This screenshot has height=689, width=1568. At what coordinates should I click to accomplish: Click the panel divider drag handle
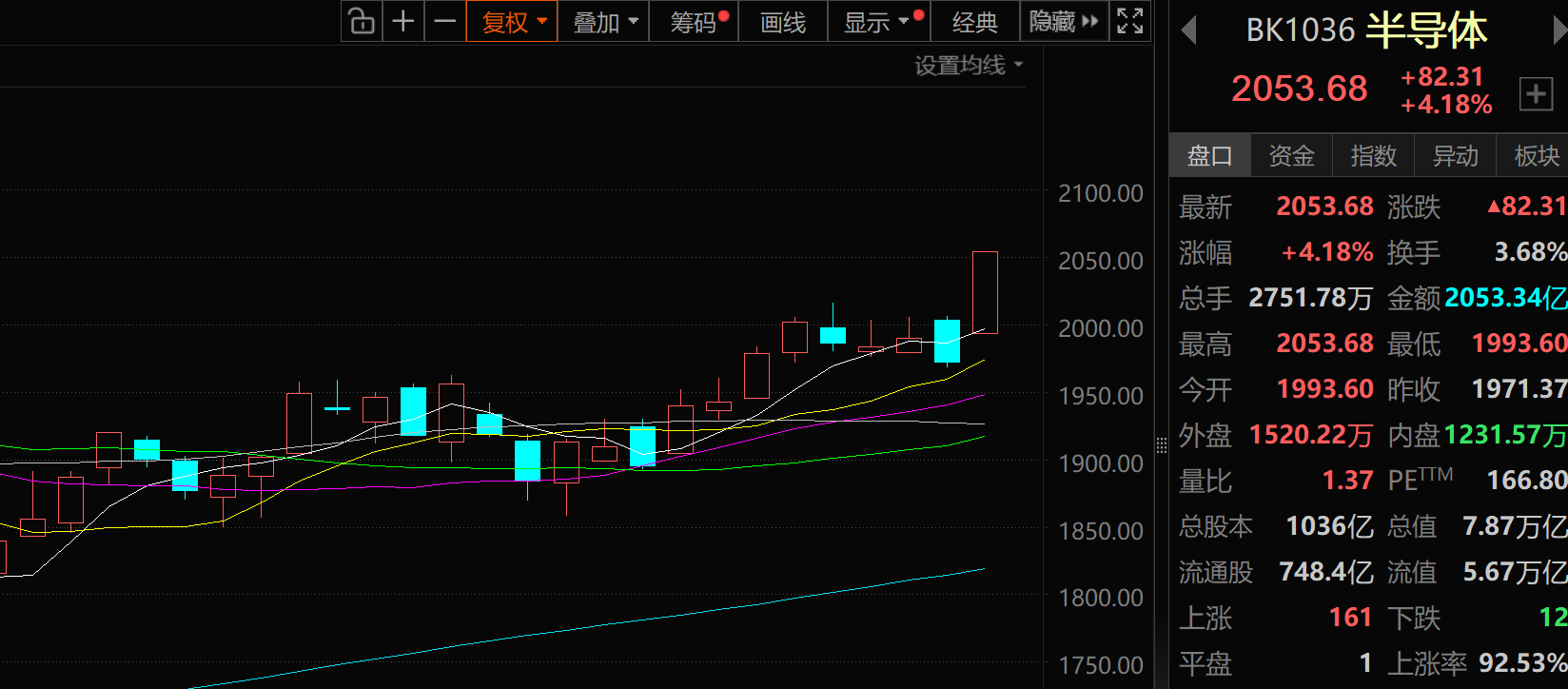[1161, 445]
